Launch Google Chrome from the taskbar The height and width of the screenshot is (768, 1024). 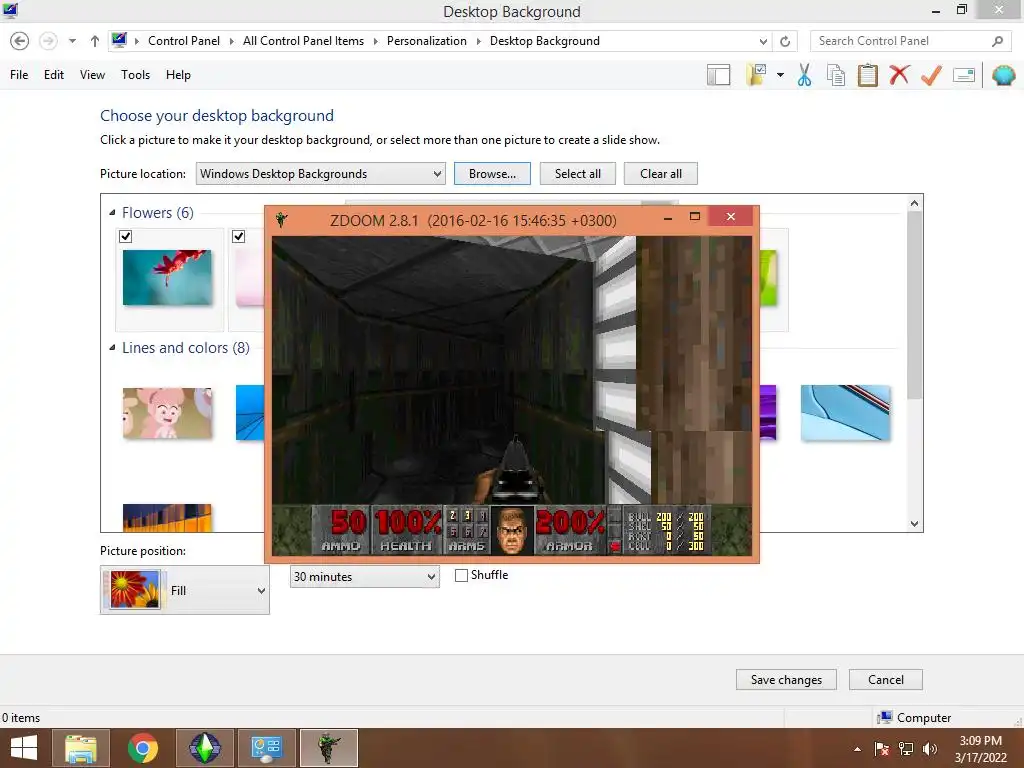coord(142,748)
